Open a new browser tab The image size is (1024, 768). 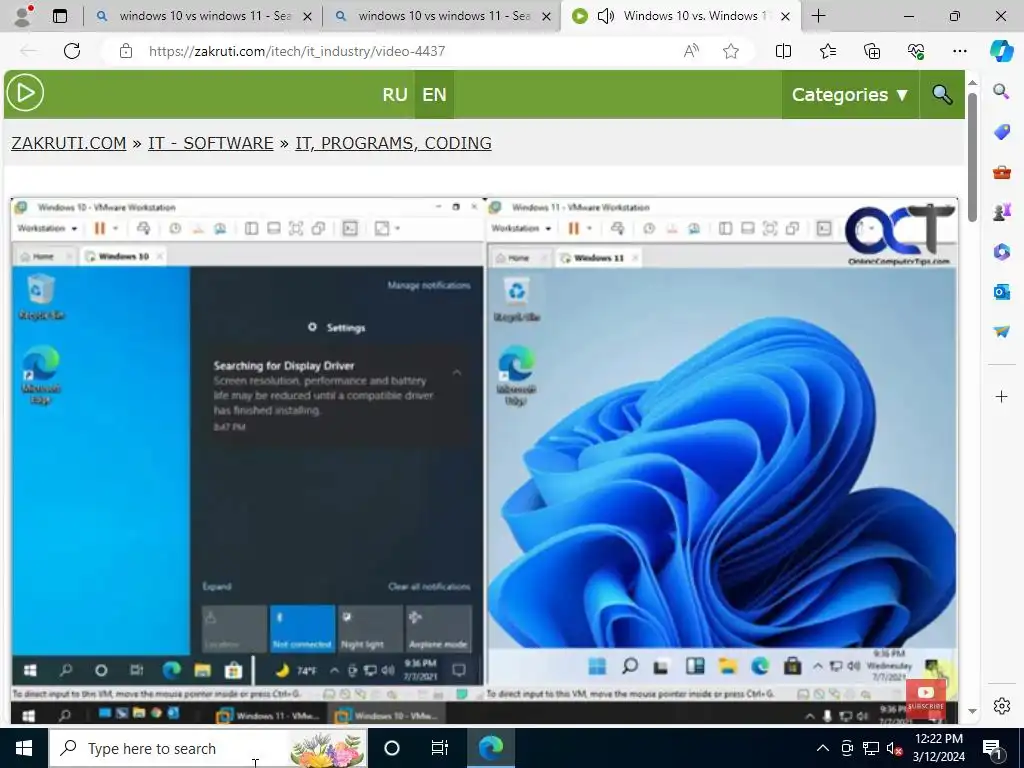coord(818,16)
